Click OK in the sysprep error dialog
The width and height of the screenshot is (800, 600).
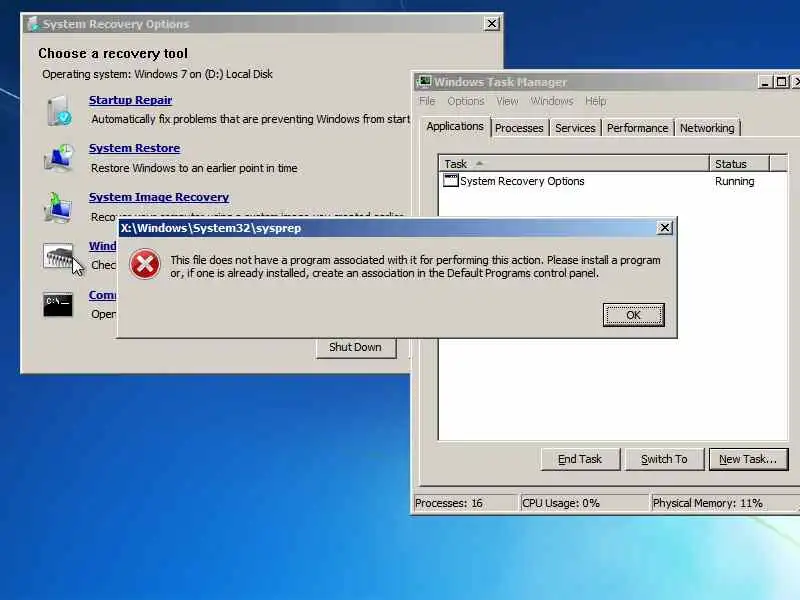pos(634,315)
